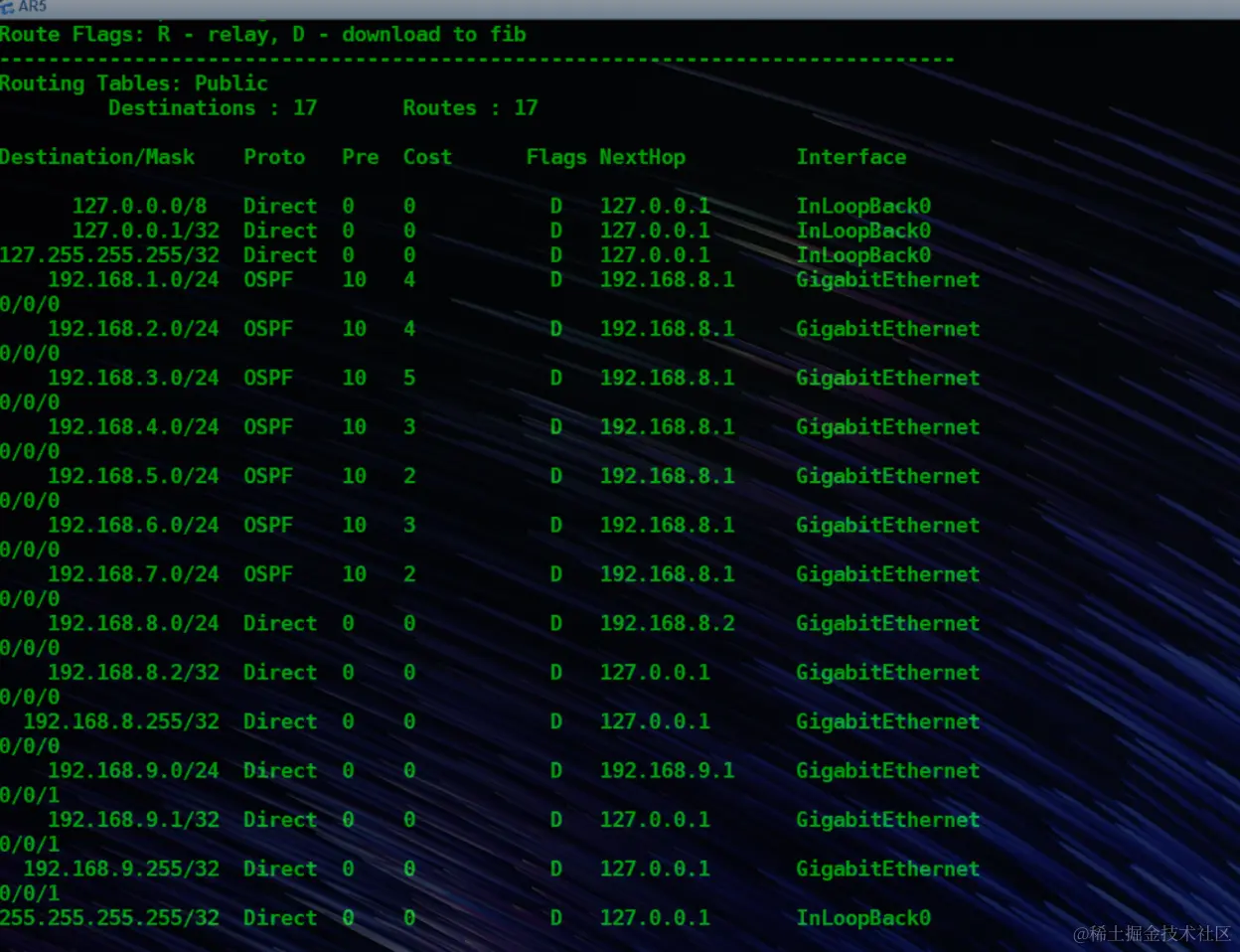Select destination 255.255.255.255/32
Screen dimensions: 1240x952
(x=110, y=918)
